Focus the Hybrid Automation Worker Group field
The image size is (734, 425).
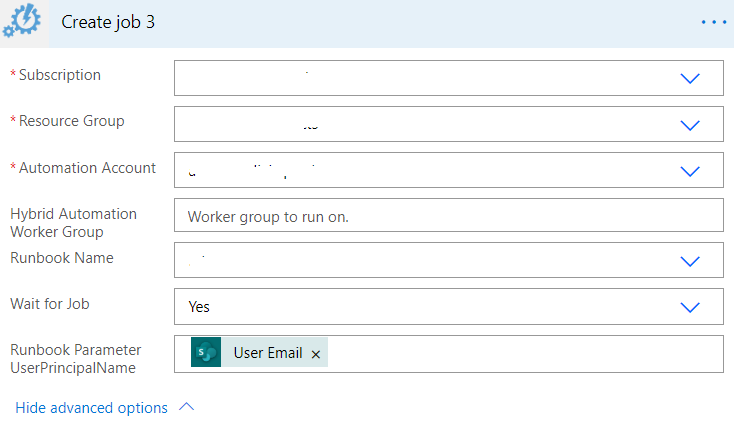[x=448, y=216]
